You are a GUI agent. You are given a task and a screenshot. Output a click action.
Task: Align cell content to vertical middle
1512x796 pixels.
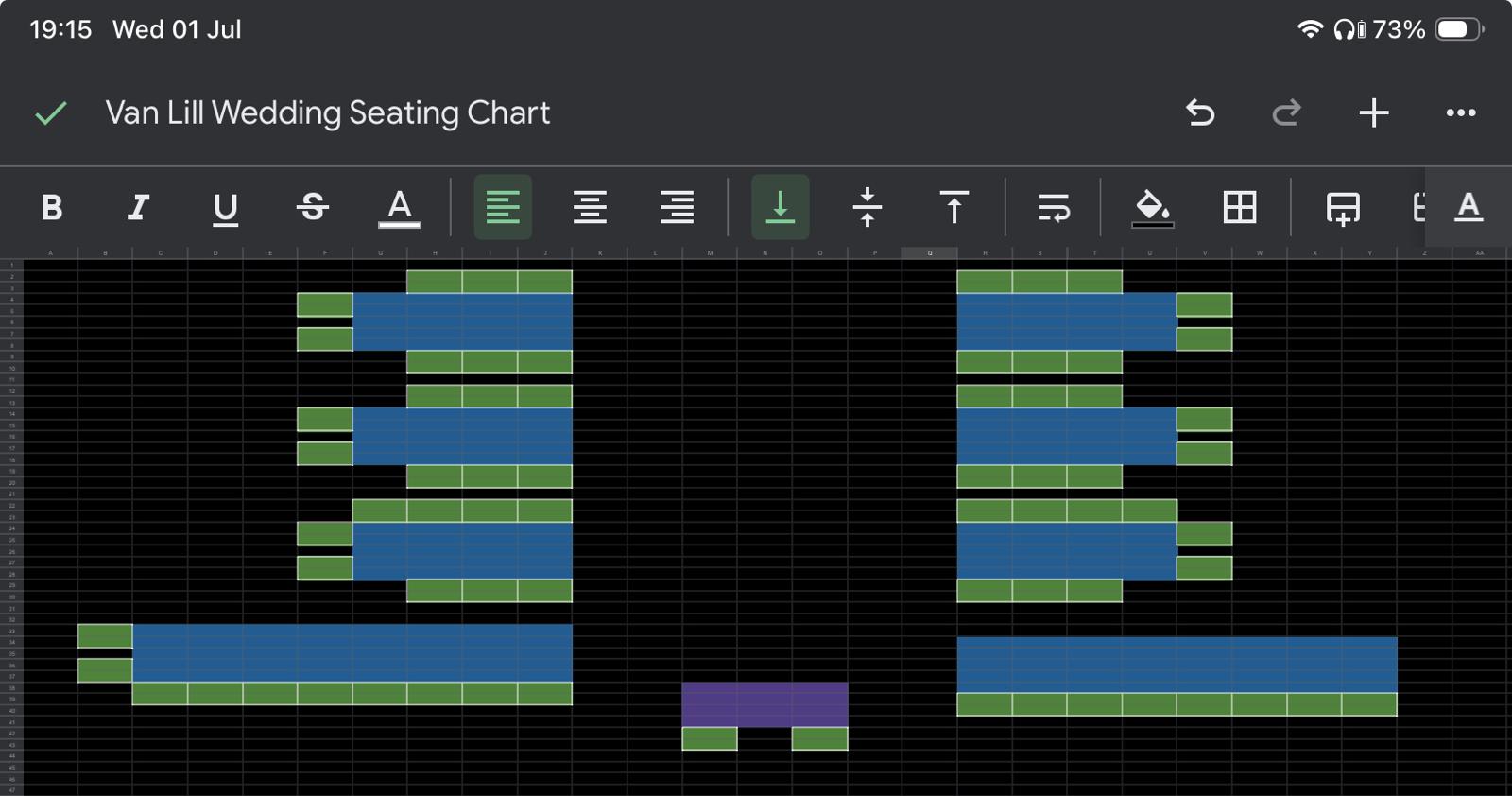(x=867, y=207)
